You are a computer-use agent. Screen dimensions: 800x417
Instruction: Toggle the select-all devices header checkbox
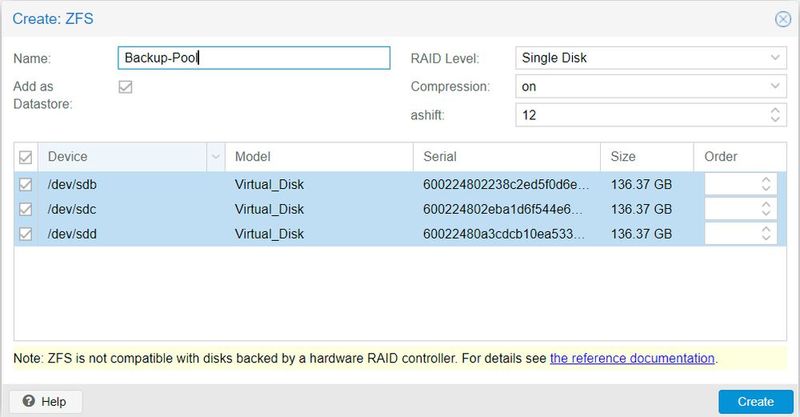[x=26, y=157]
